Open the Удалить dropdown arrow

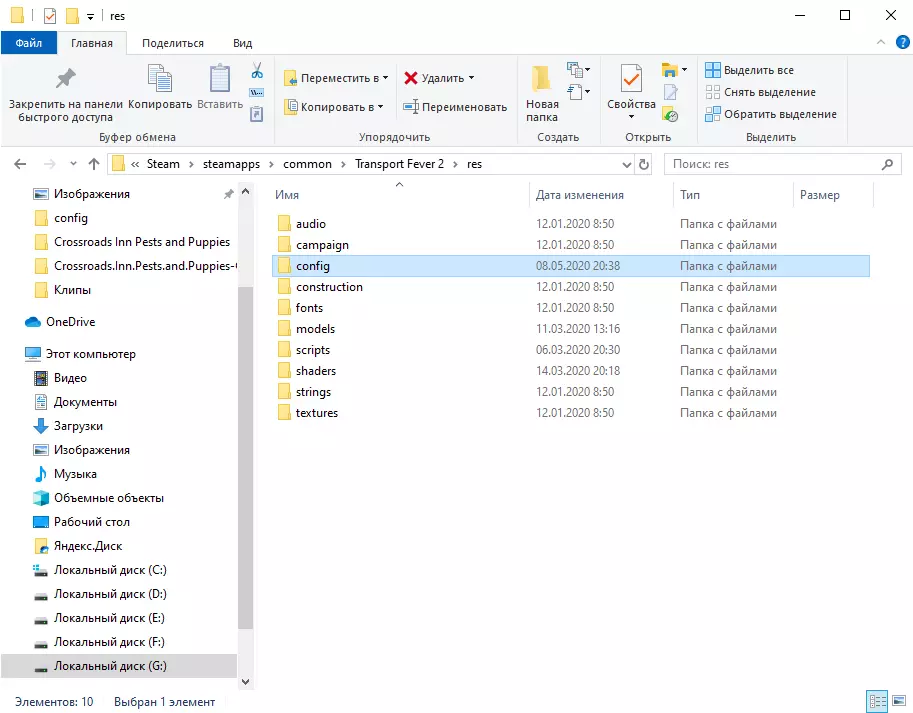(471, 77)
